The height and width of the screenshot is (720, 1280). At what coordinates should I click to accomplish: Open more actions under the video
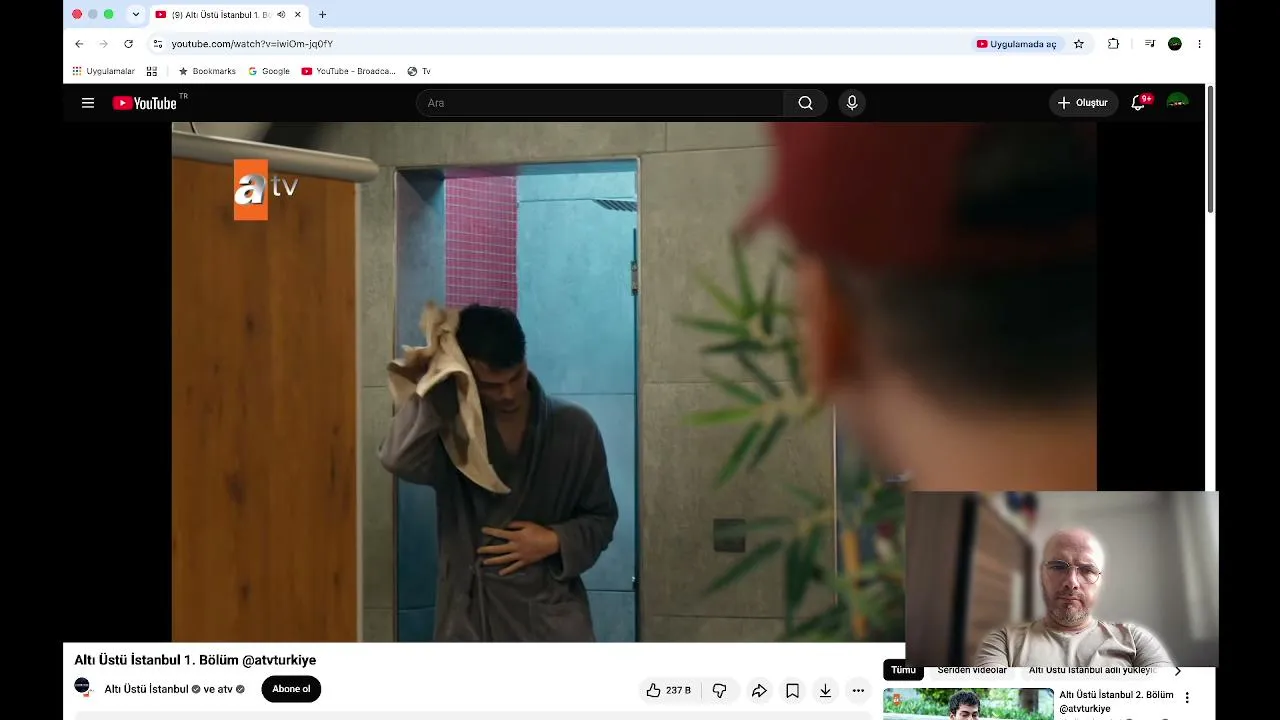tap(858, 690)
